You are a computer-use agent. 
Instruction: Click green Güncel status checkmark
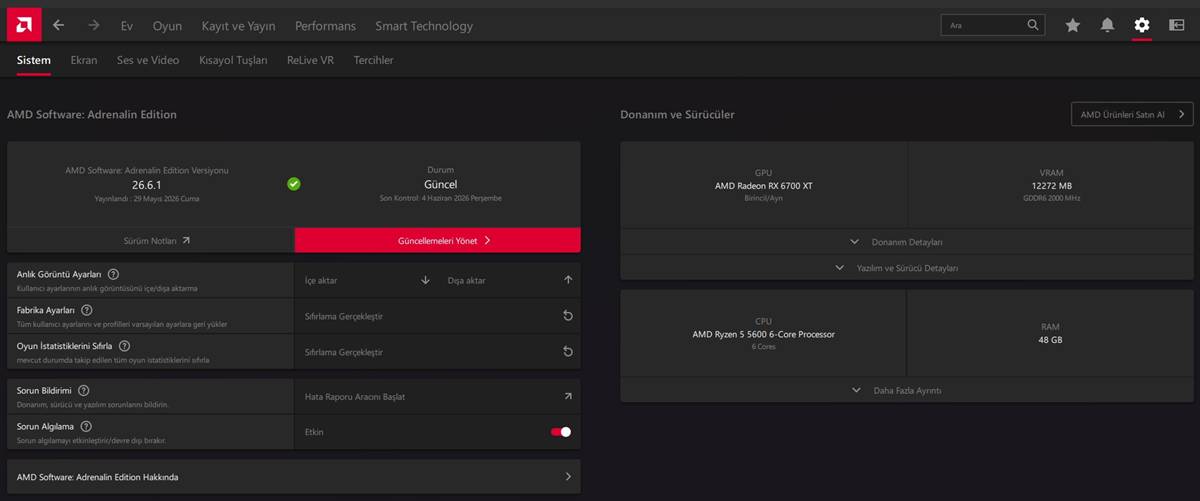[294, 184]
